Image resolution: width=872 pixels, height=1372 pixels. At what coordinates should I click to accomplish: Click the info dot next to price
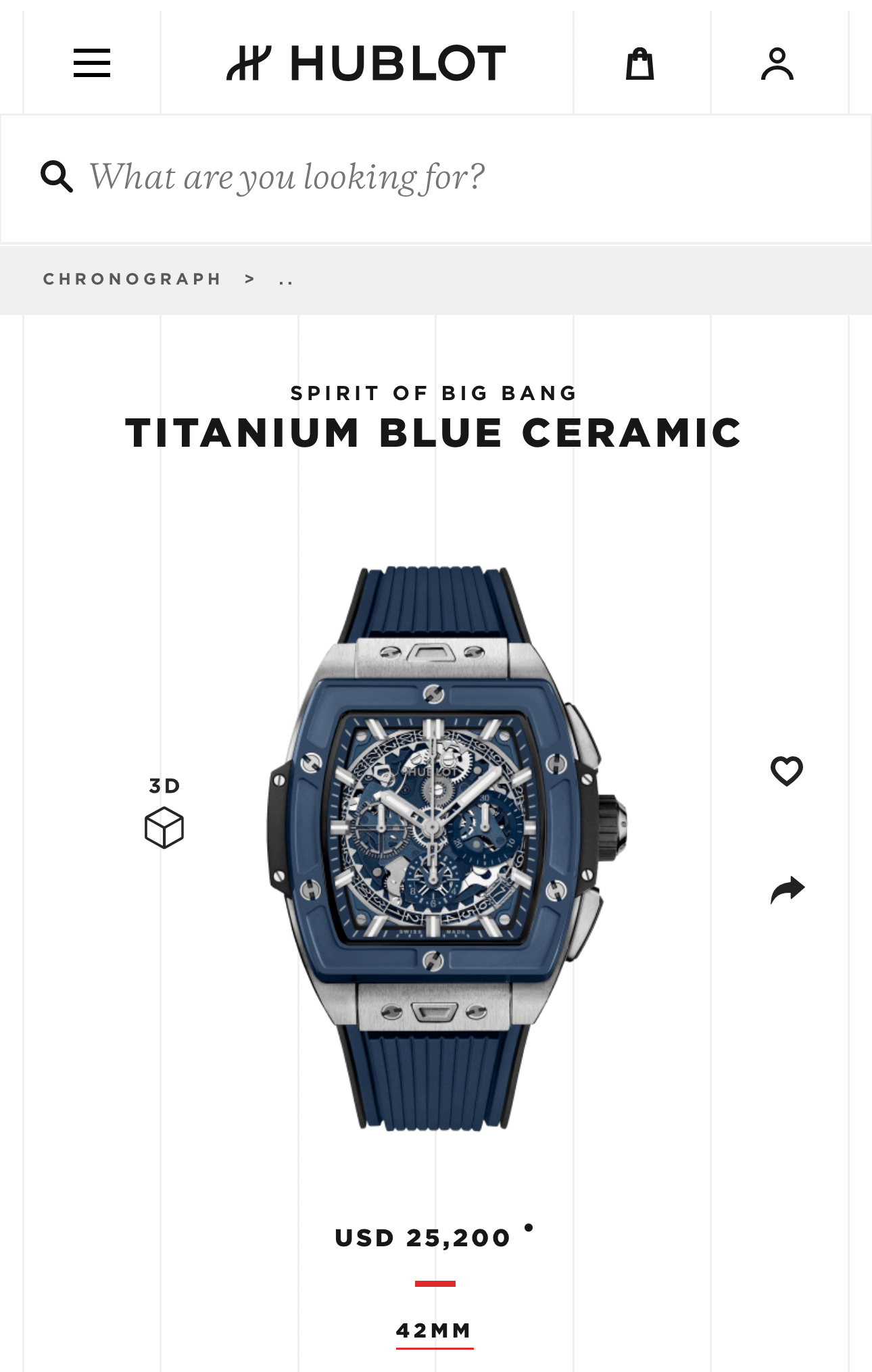coord(529,1227)
